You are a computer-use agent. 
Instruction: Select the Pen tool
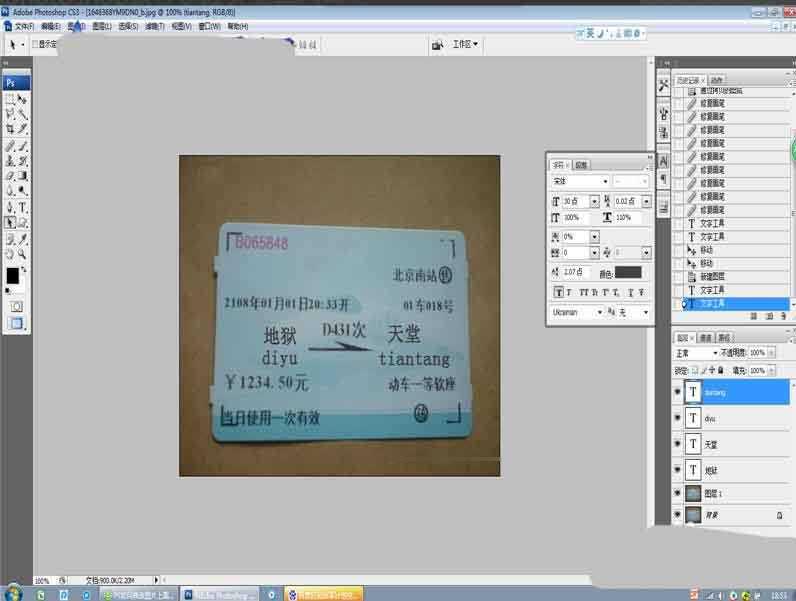coord(10,207)
